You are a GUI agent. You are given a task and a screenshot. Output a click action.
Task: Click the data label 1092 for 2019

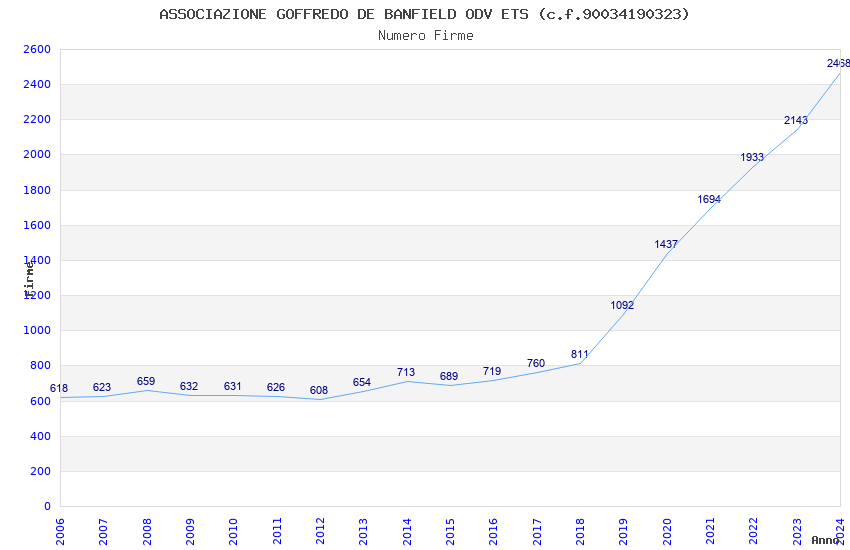(x=622, y=305)
